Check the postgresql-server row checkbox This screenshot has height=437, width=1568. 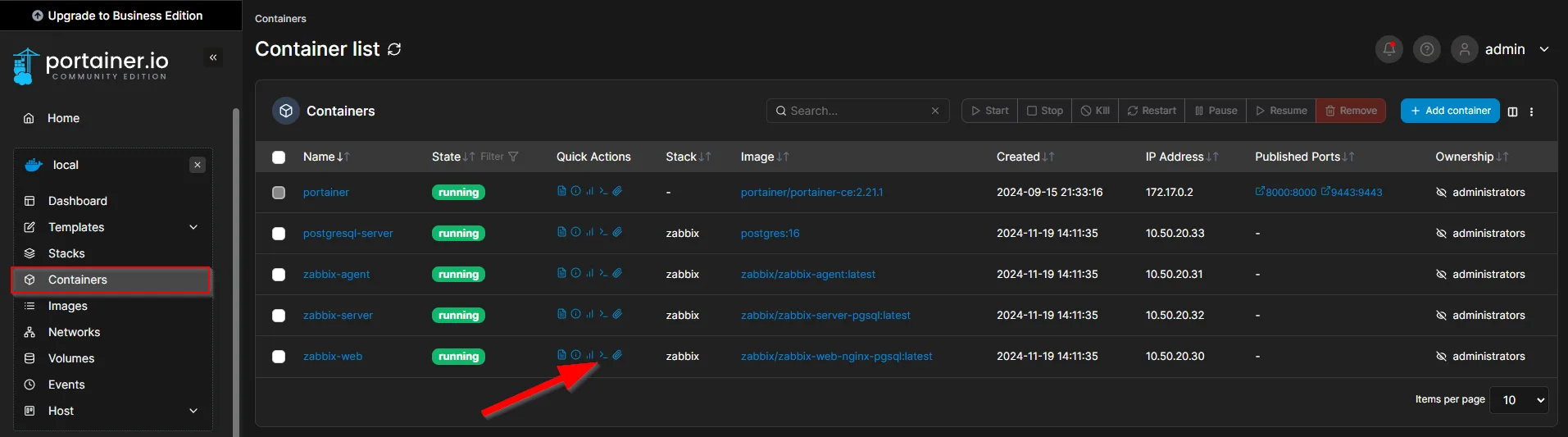[x=279, y=234]
